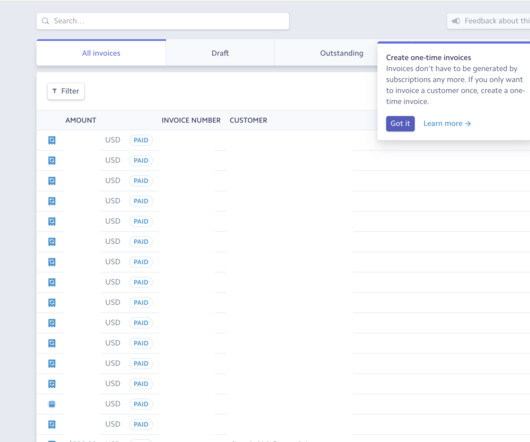Click the distinct card-style icon near table bottom
Image resolution: width=530 pixels, height=442 pixels.
click(52, 404)
